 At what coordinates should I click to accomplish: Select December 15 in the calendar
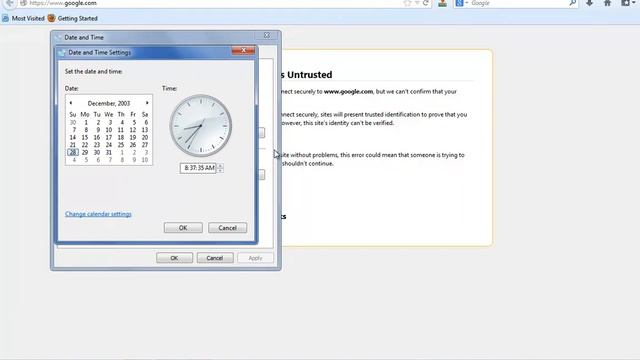[85, 138]
